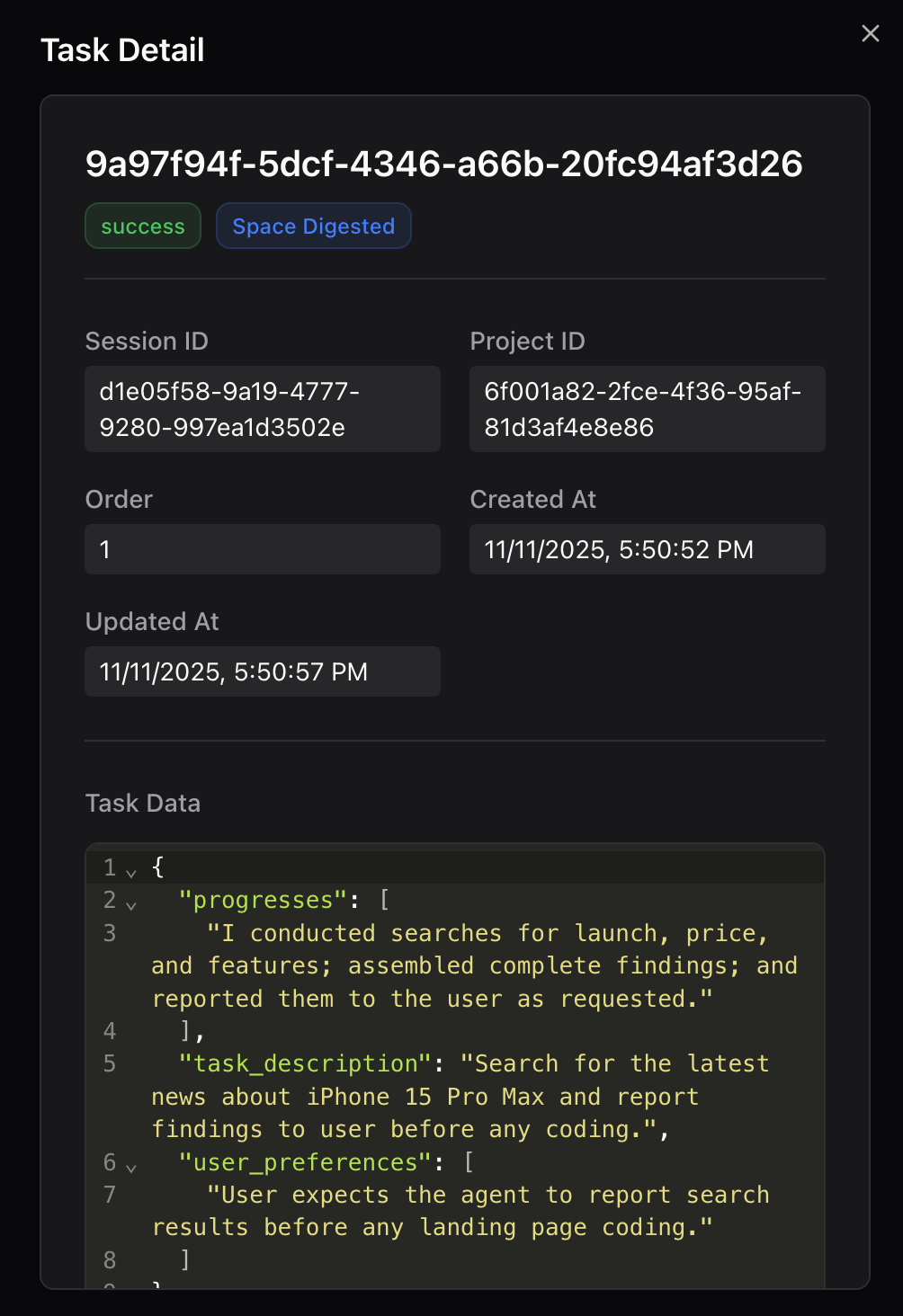Select the Task Data section heading
903x1316 pixels.
[142, 803]
